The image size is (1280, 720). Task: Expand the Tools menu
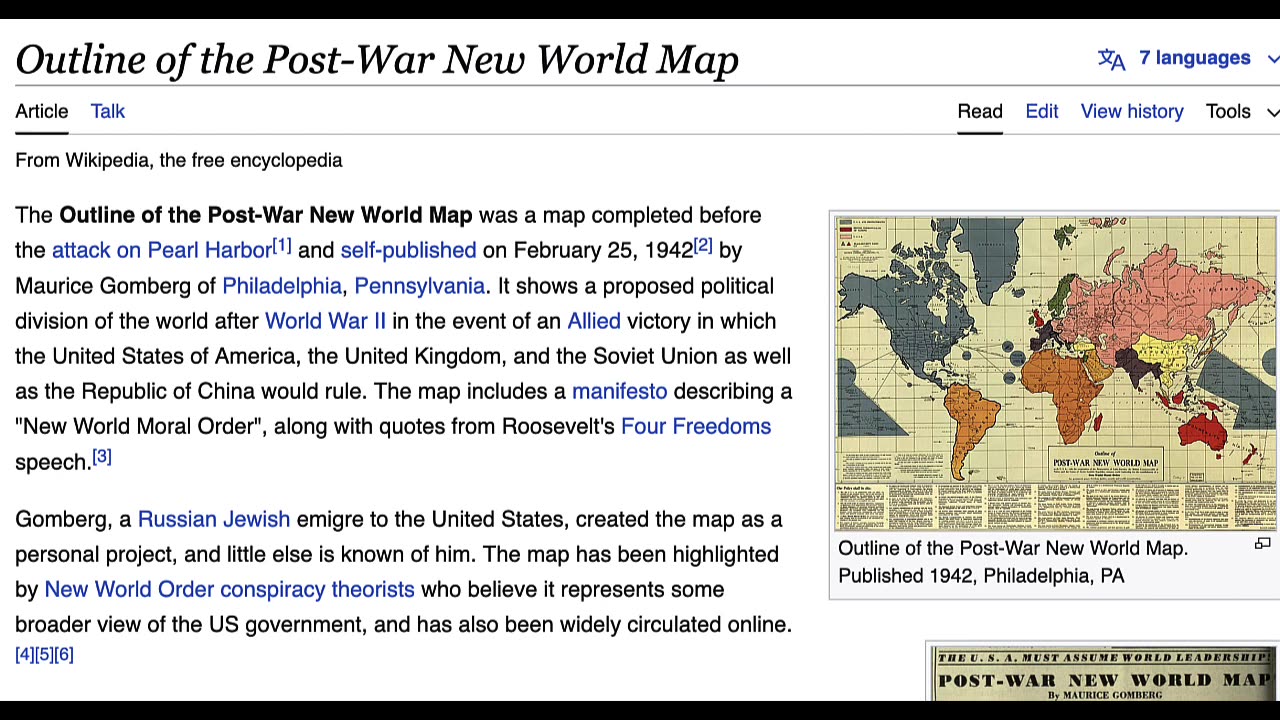pyautogui.click(x=1241, y=111)
